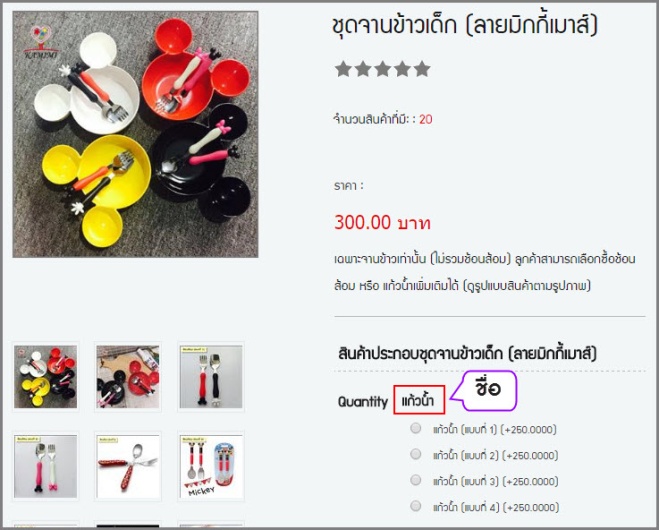
Task: Click the fifth rating star
Action: pos(422,69)
